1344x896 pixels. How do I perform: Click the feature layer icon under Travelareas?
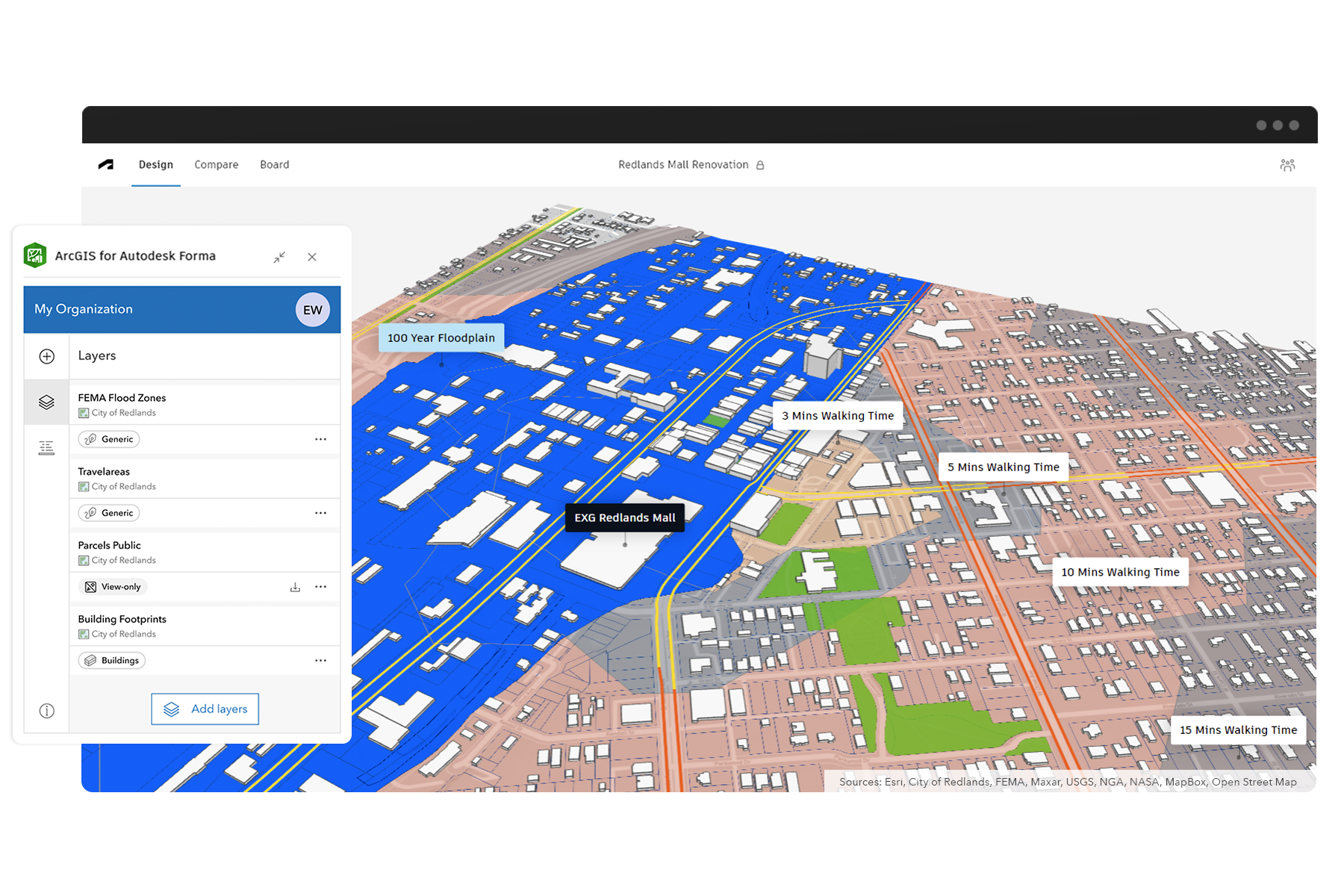[84, 487]
